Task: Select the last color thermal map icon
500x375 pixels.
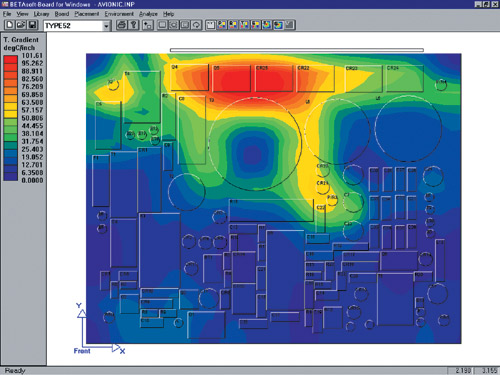Action: coord(278,25)
